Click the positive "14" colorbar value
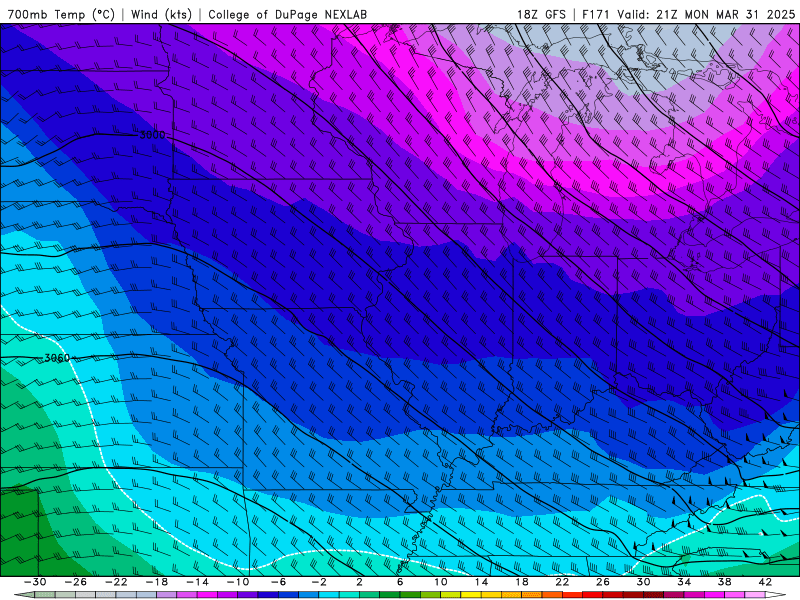Viewport: 800px width, 600px height. tap(481, 582)
